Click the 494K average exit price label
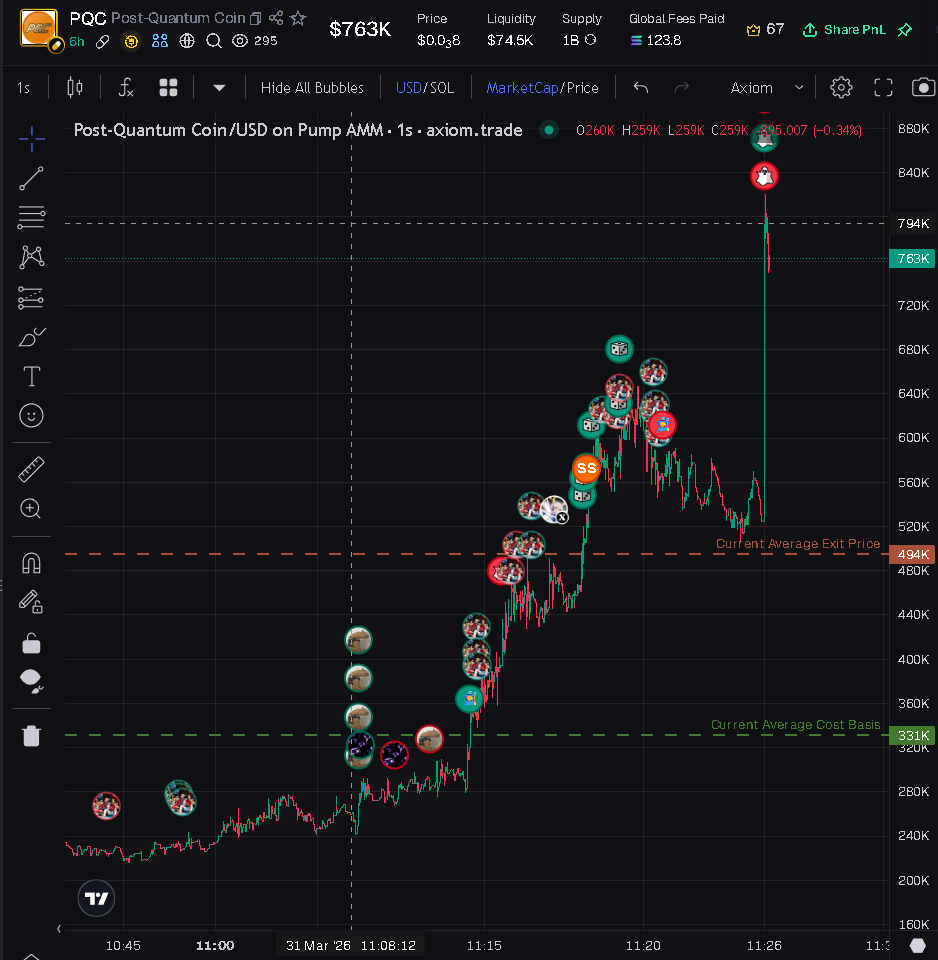Viewport: 938px width, 960px height. click(912, 554)
